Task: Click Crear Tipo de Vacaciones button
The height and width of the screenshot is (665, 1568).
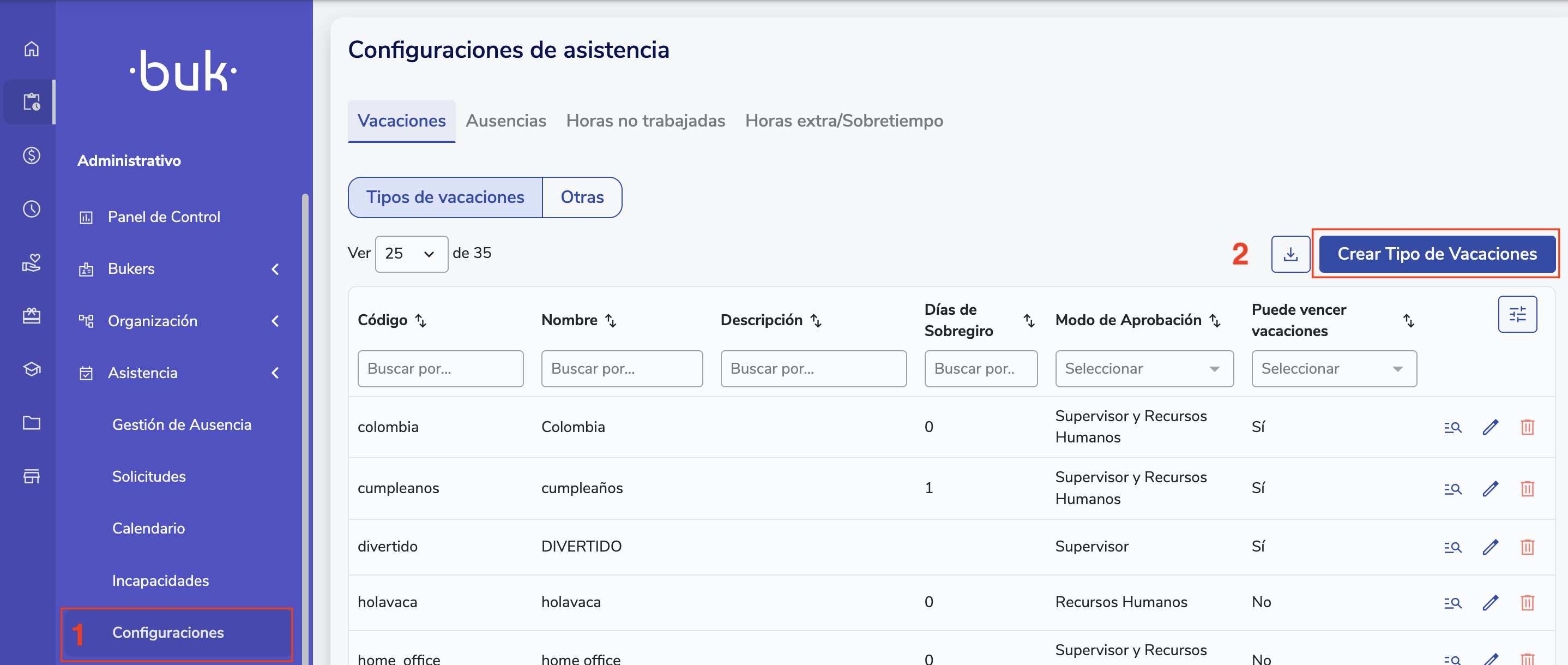Action: point(1437,254)
